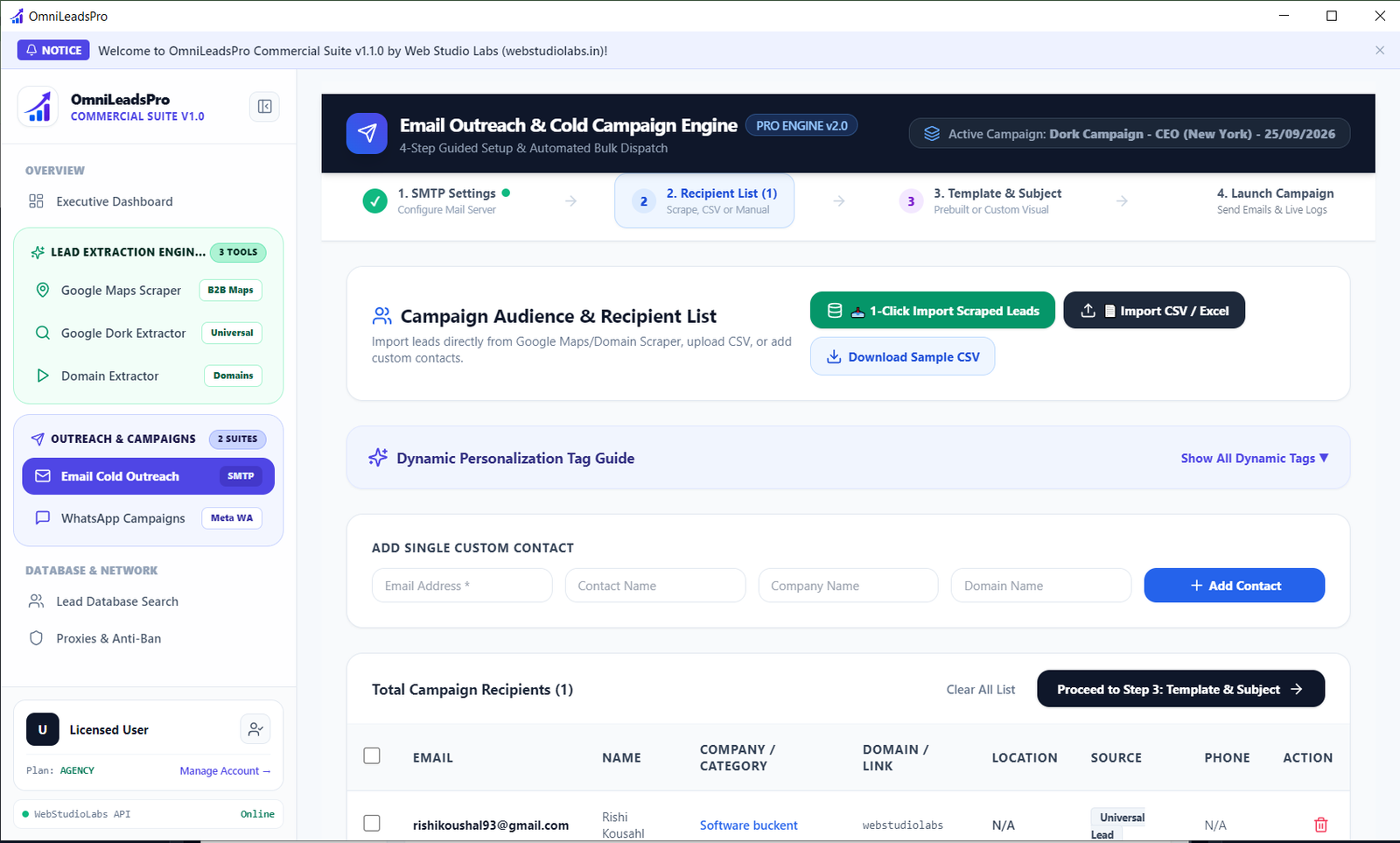Click Clear All List link

coord(981,690)
